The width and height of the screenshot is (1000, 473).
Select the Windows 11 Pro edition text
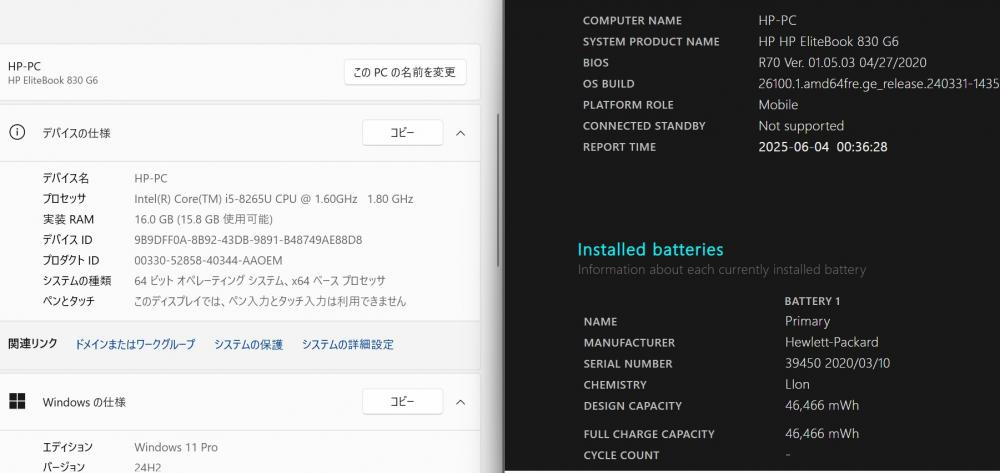pos(176,447)
